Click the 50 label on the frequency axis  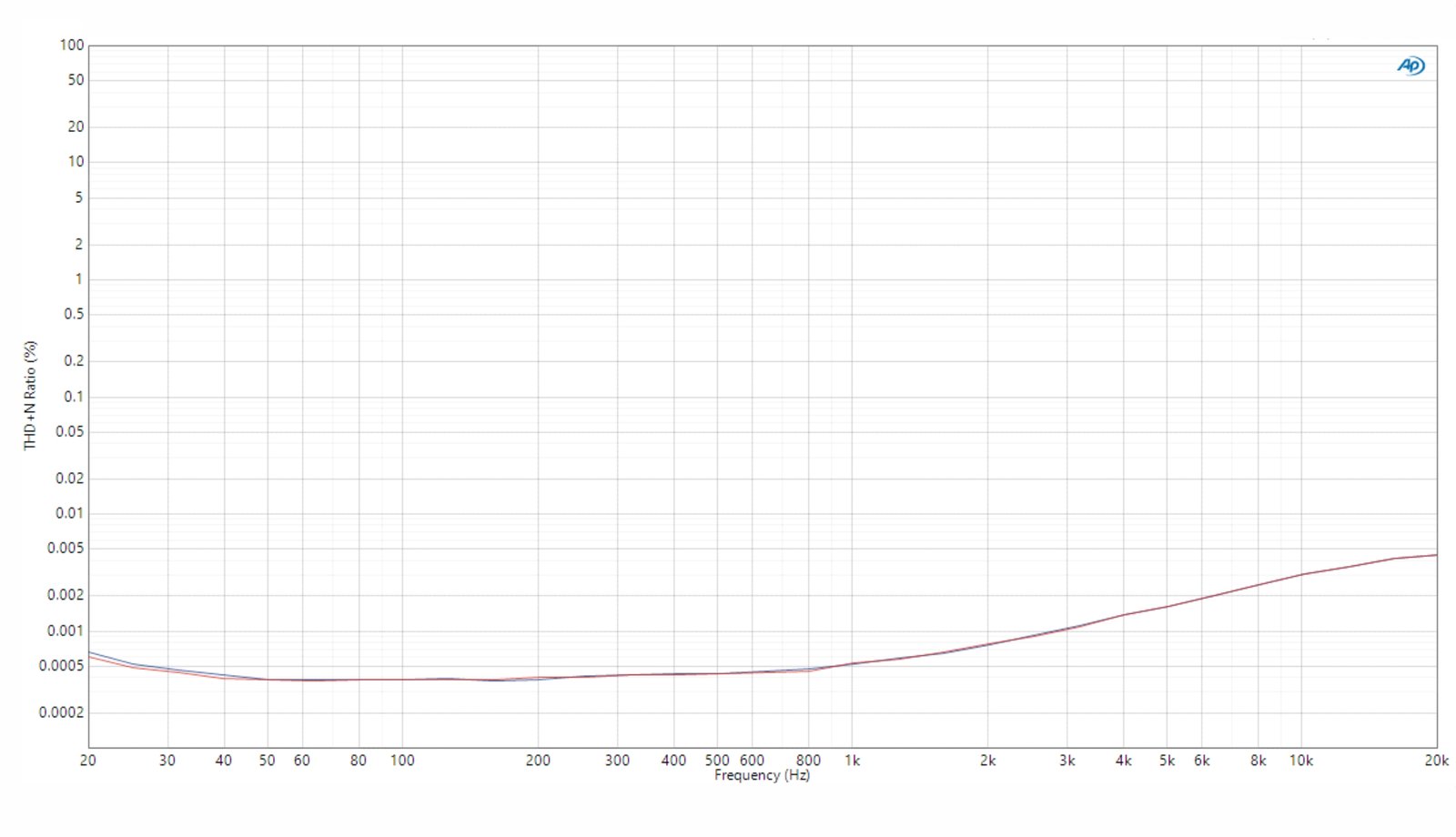click(267, 761)
